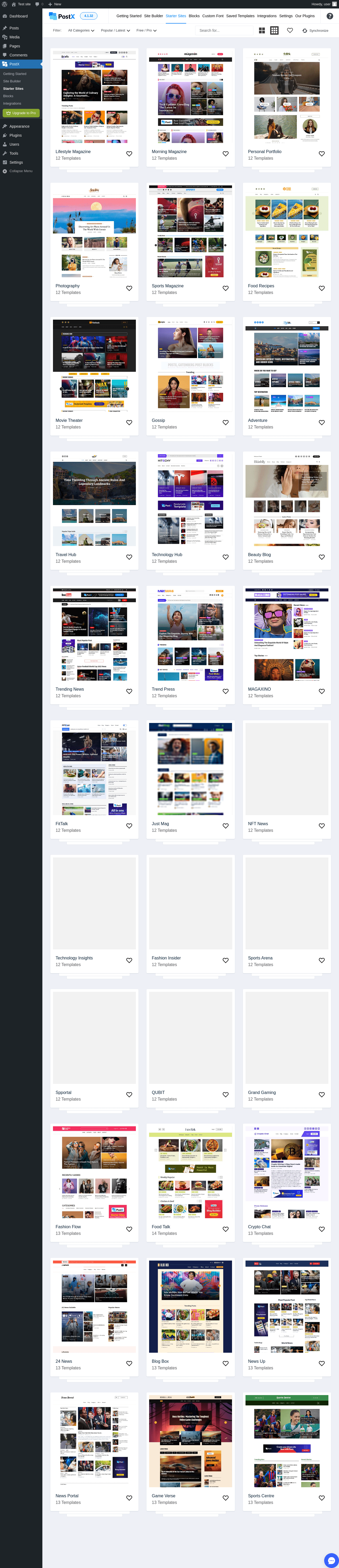Open sidebar Getting Started submenu link
Image resolution: width=339 pixels, height=1568 pixels.
point(15,74)
